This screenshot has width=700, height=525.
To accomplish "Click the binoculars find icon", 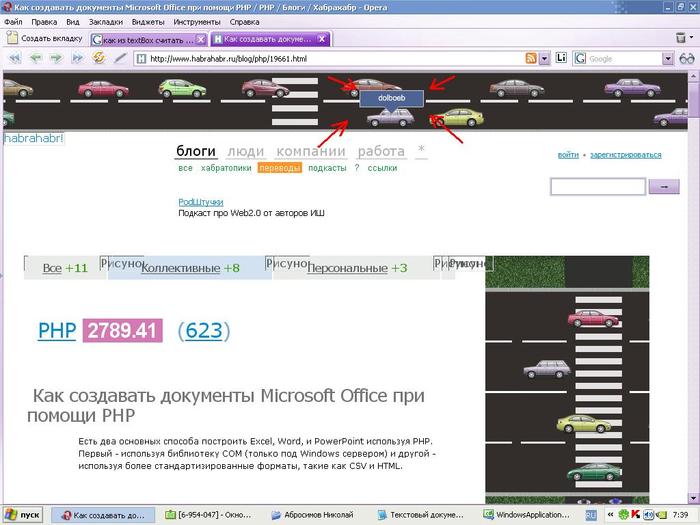I will (687, 58).
